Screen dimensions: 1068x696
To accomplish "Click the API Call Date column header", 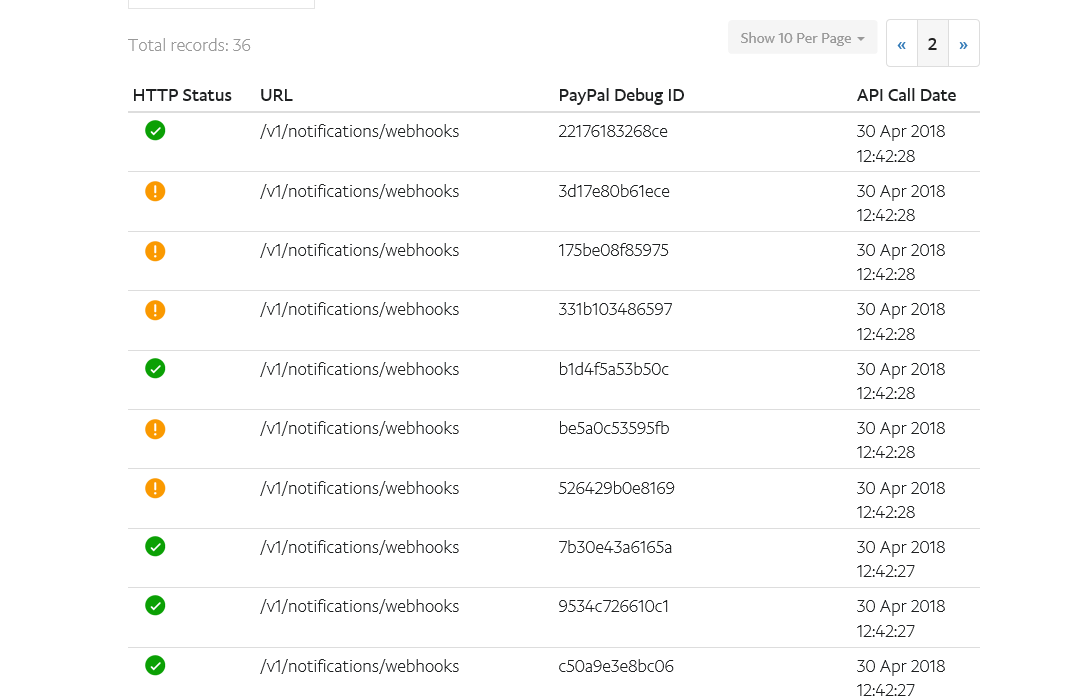I will click(906, 96).
